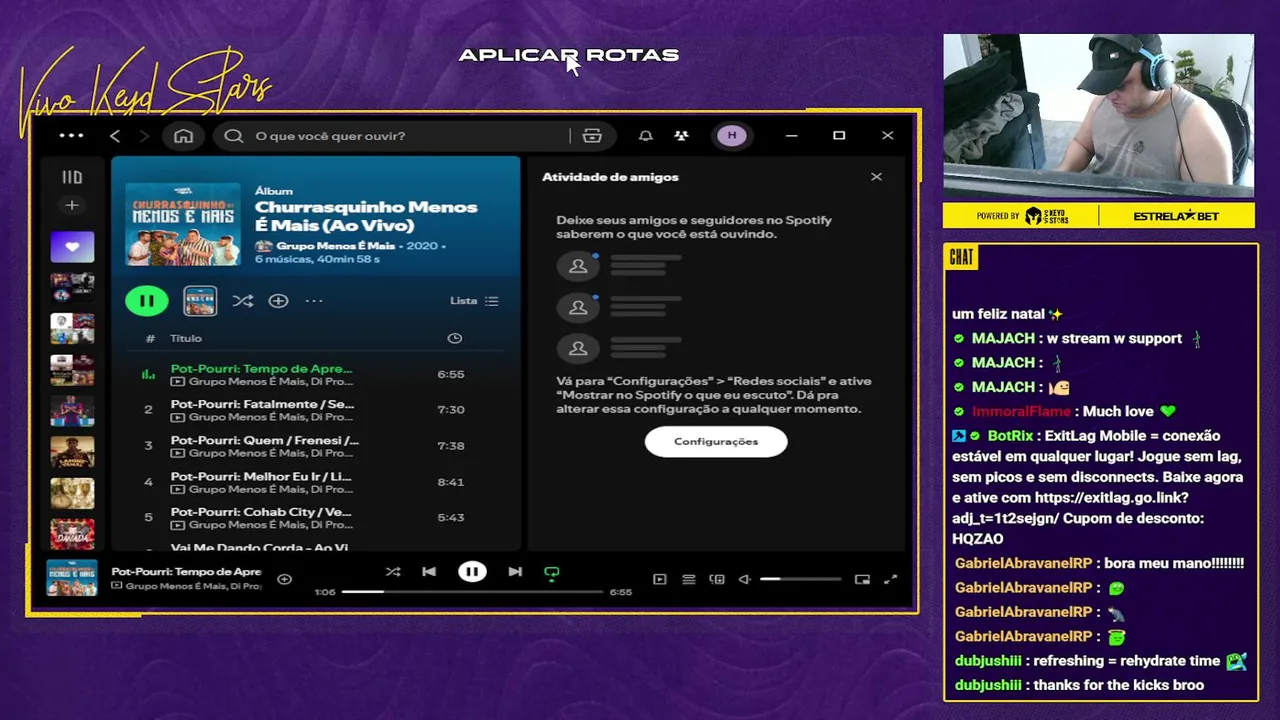The width and height of the screenshot is (1280, 720).
Task: Mute with the volume speaker icon
Action: [745, 579]
